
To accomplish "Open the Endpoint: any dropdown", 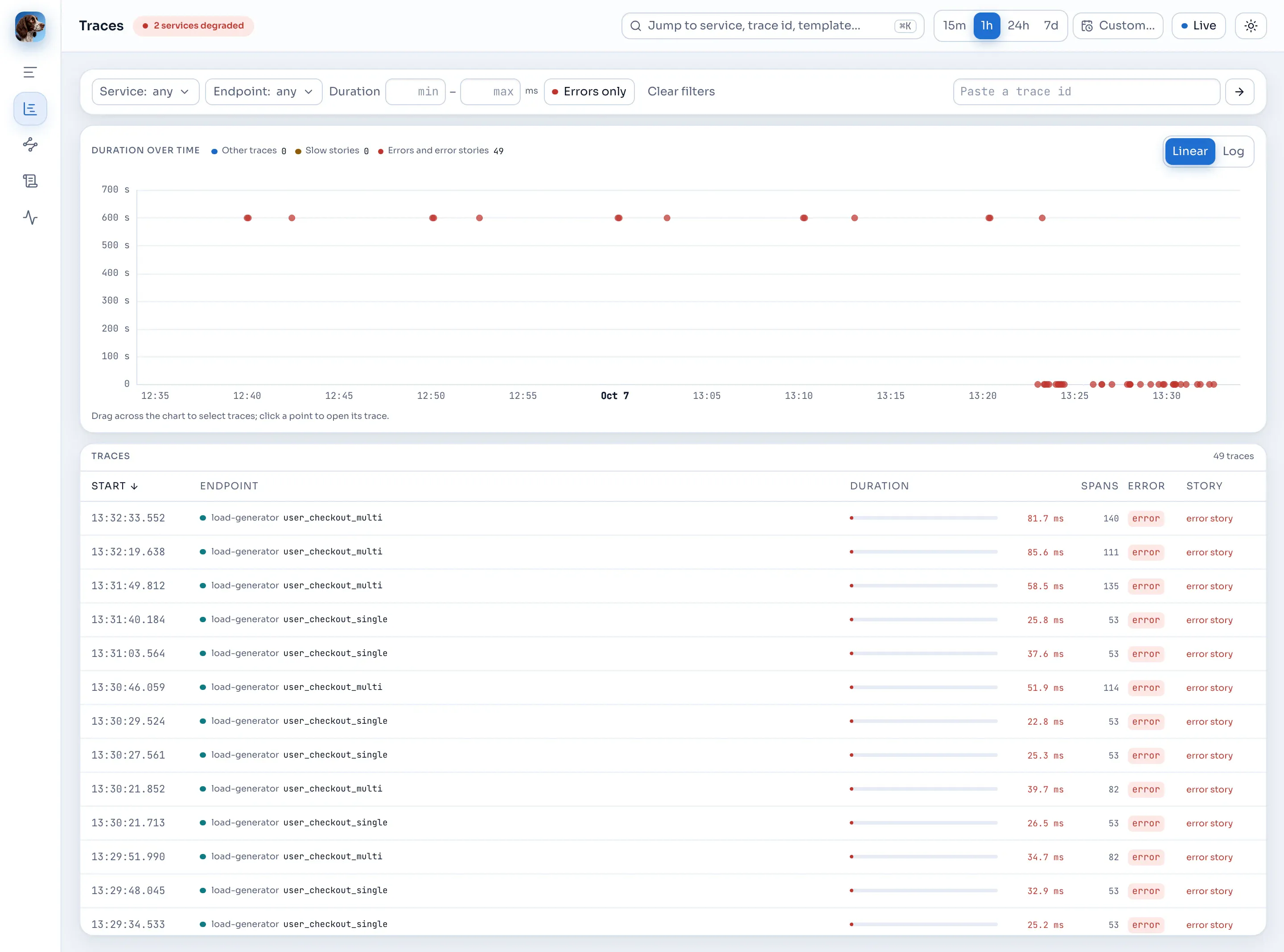I will (263, 92).
